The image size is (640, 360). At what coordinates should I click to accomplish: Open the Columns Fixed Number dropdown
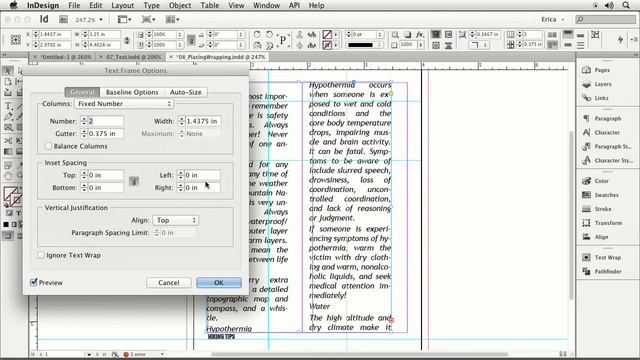(124, 104)
